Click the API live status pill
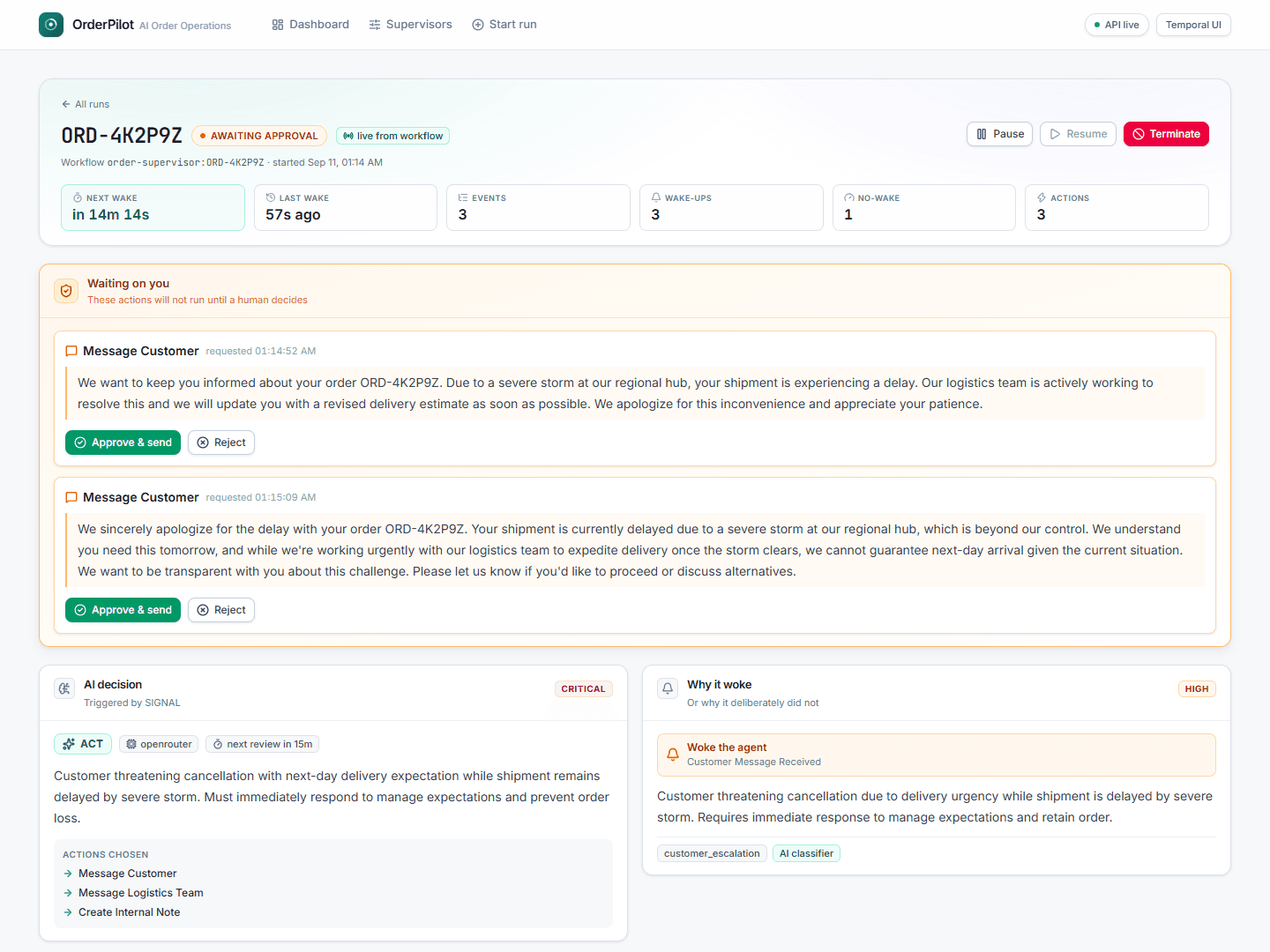This screenshot has height=952, width=1270. (x=1117, y=25)
